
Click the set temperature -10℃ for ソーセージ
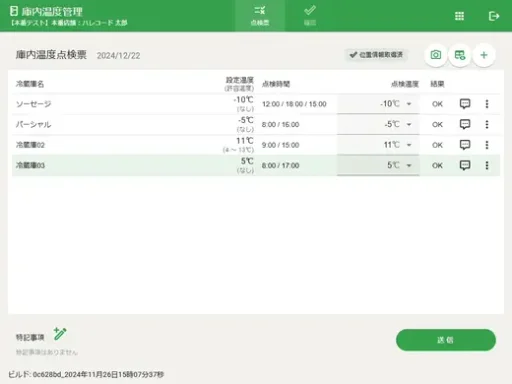244,100
